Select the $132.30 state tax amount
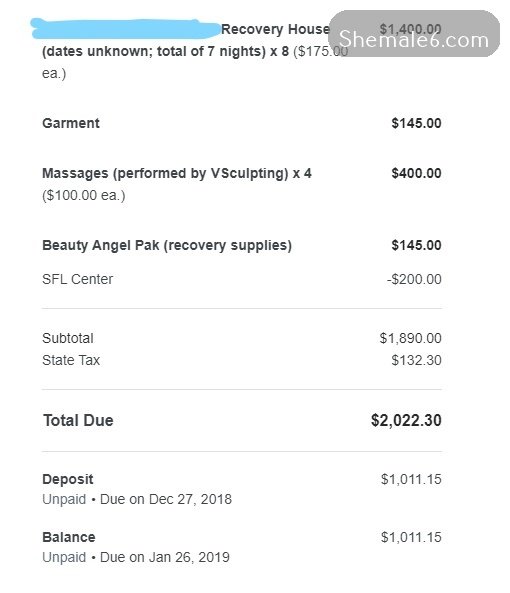 [x=416, y=360]
